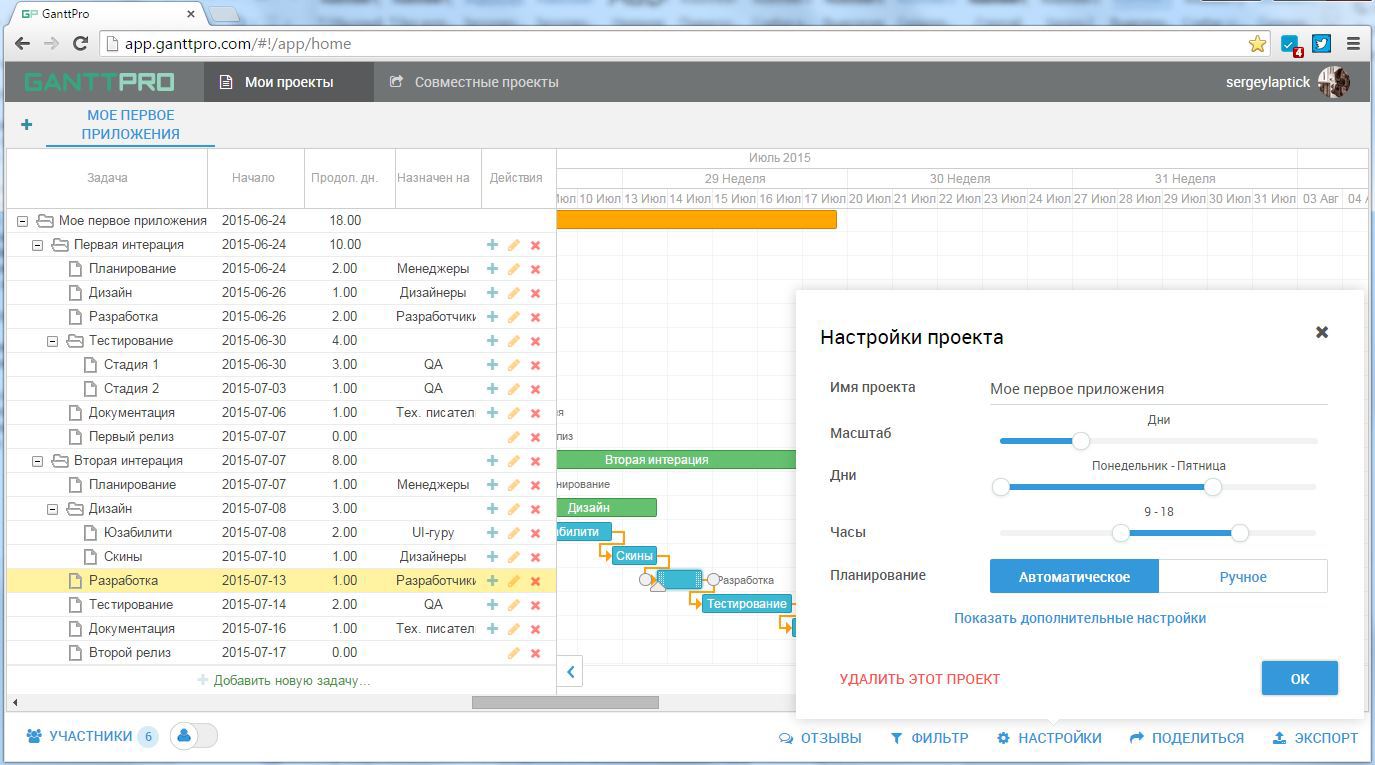Switch to Совместные проекты tab

(474, 82)
